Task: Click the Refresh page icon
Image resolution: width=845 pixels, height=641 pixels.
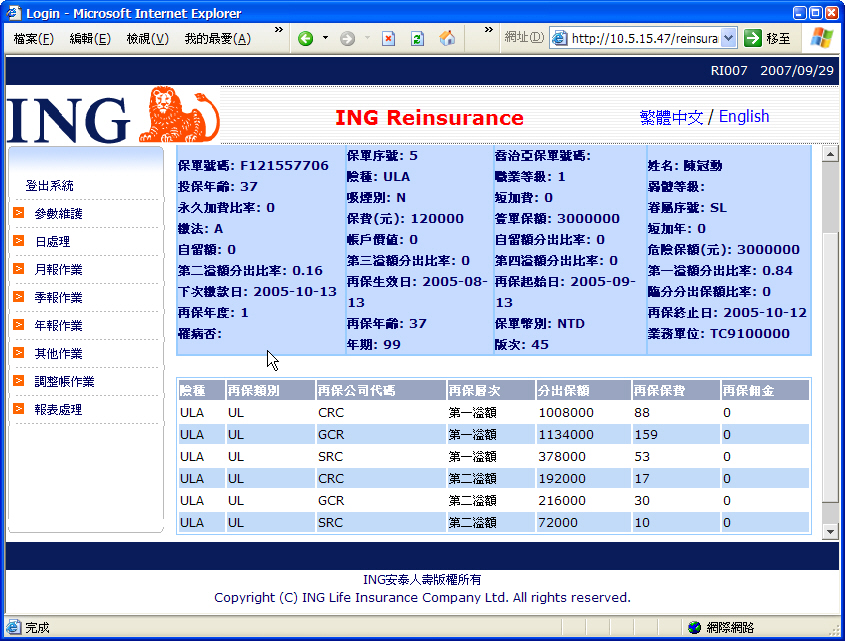Action: point(417,38)
